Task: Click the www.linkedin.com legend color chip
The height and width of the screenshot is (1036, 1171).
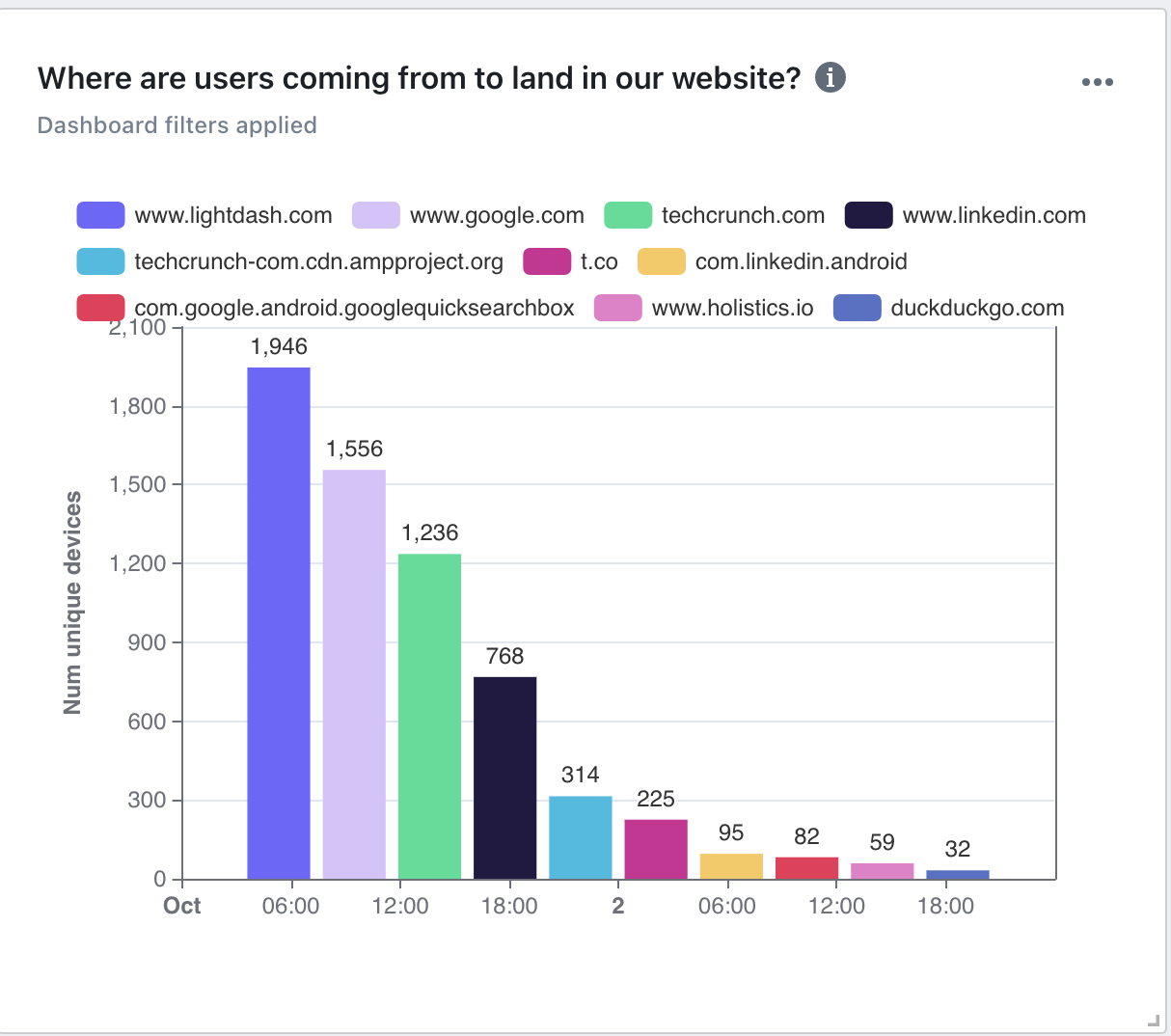Action: pos(869,214)
